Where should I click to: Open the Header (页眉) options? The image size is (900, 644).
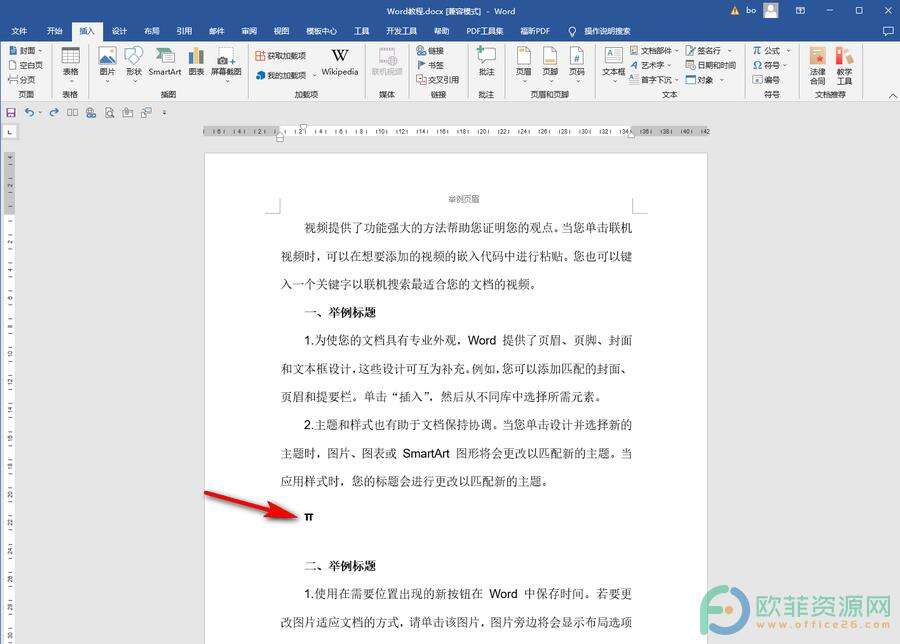(x=523, y=64)
